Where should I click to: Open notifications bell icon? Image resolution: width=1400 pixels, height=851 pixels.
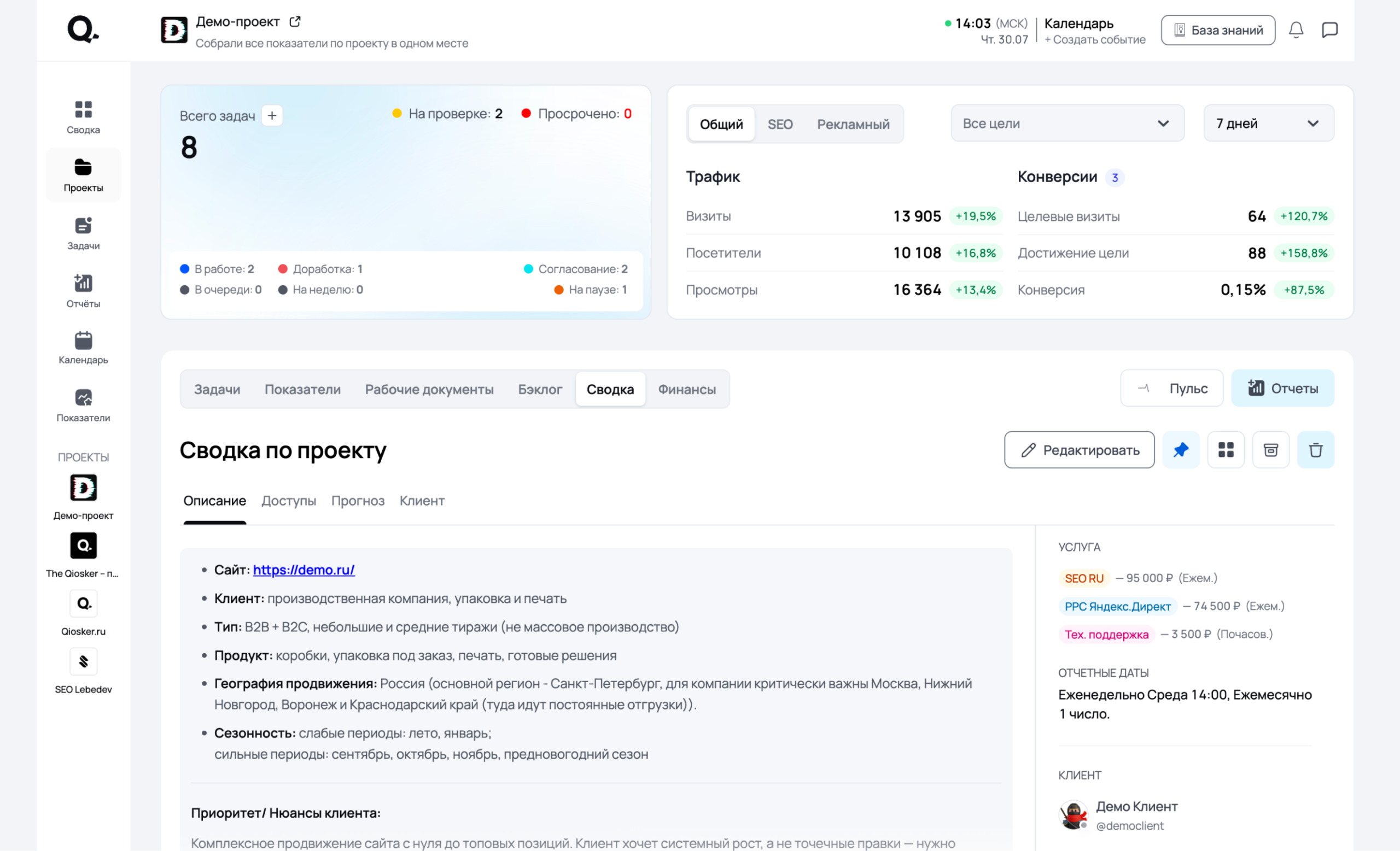(x=1296, y=30)
